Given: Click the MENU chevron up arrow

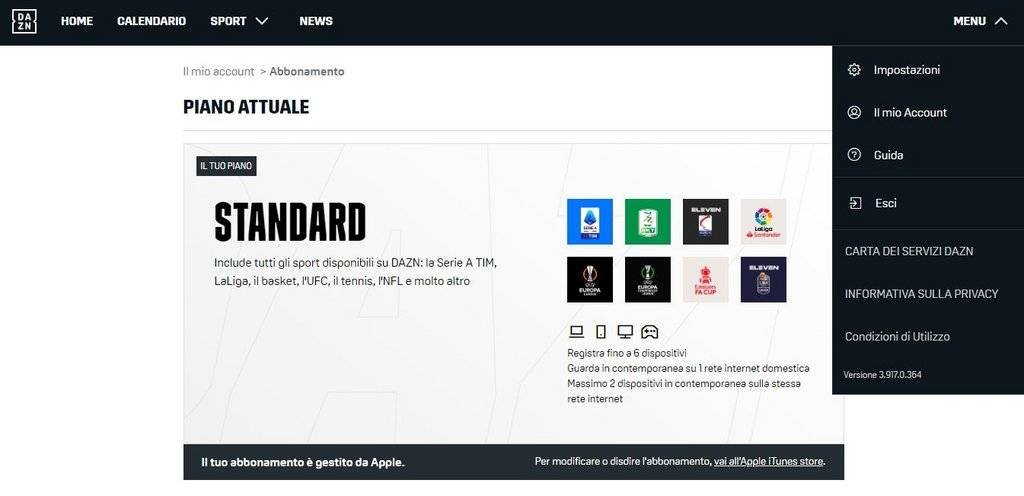Looking at the screenshot, I should pyautogui.click(x=1001, y=22).
